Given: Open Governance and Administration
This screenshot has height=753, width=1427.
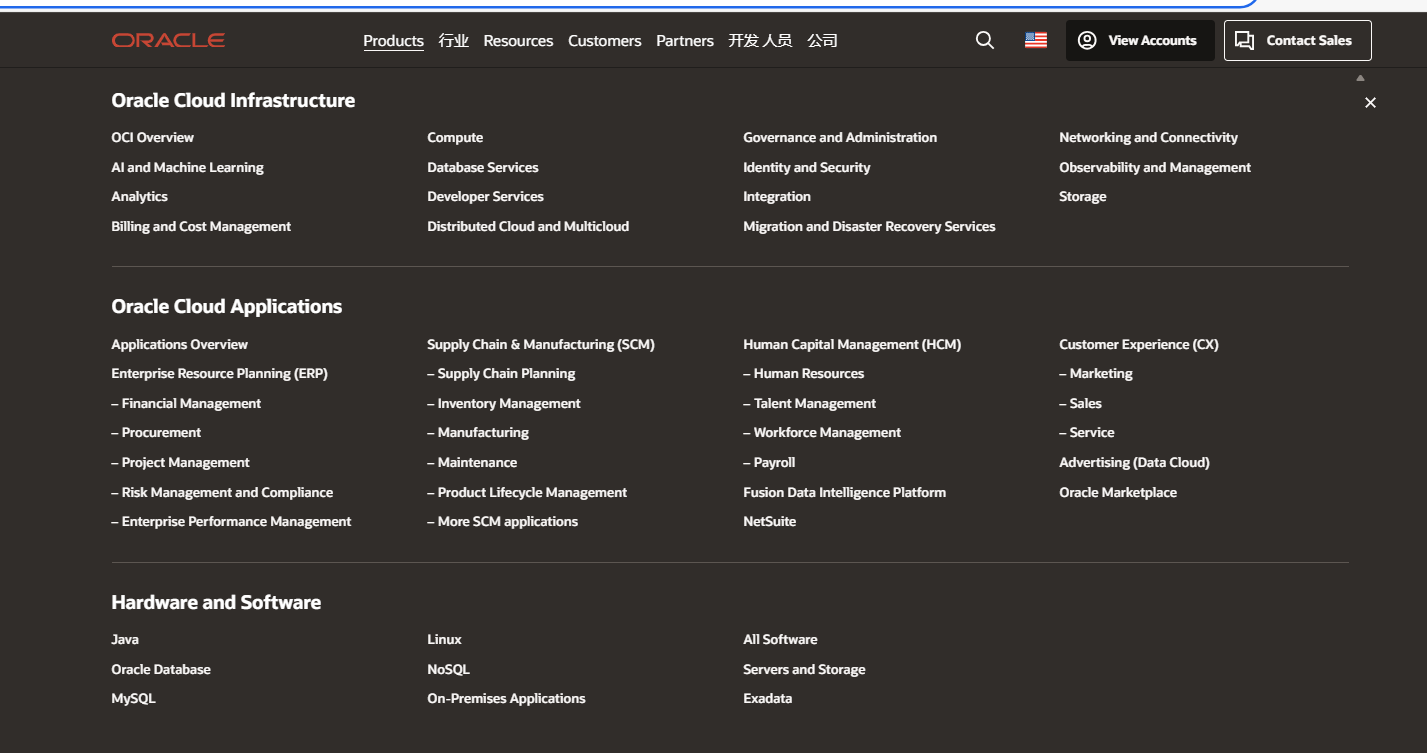Looking at the screenshot, I should (840, 138).
